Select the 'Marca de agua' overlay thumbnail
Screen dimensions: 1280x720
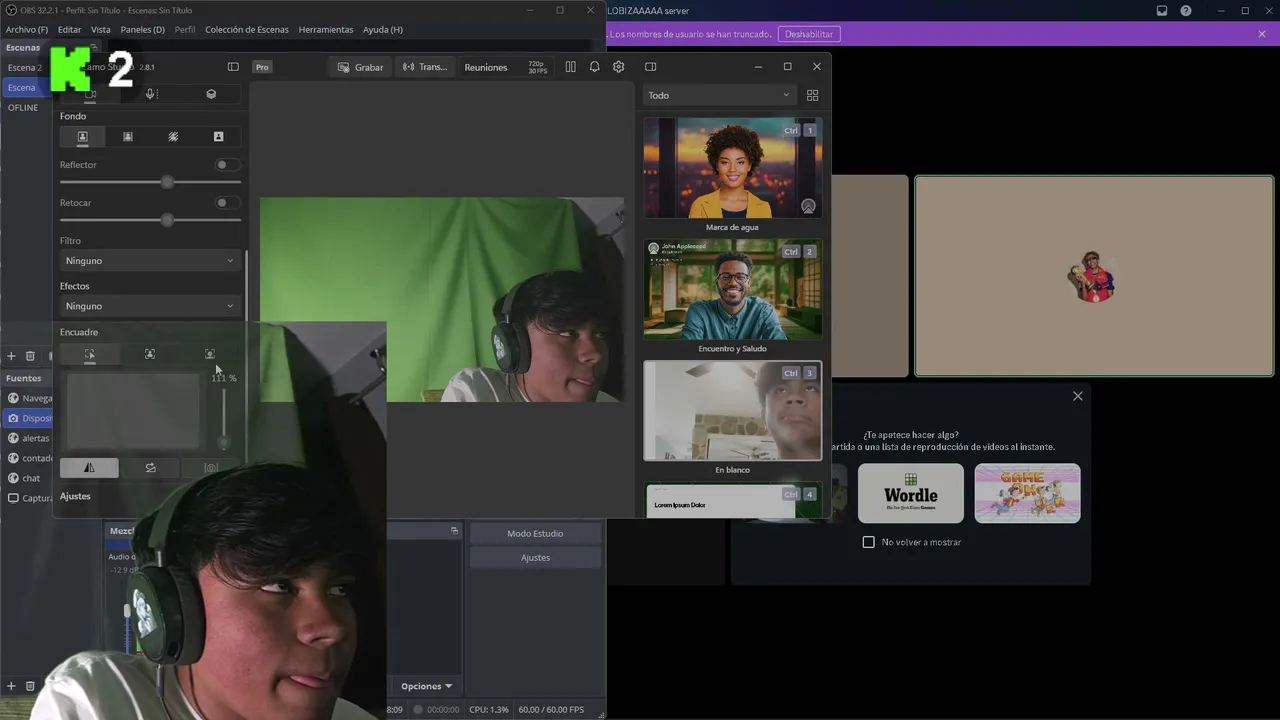click(733, 168)
